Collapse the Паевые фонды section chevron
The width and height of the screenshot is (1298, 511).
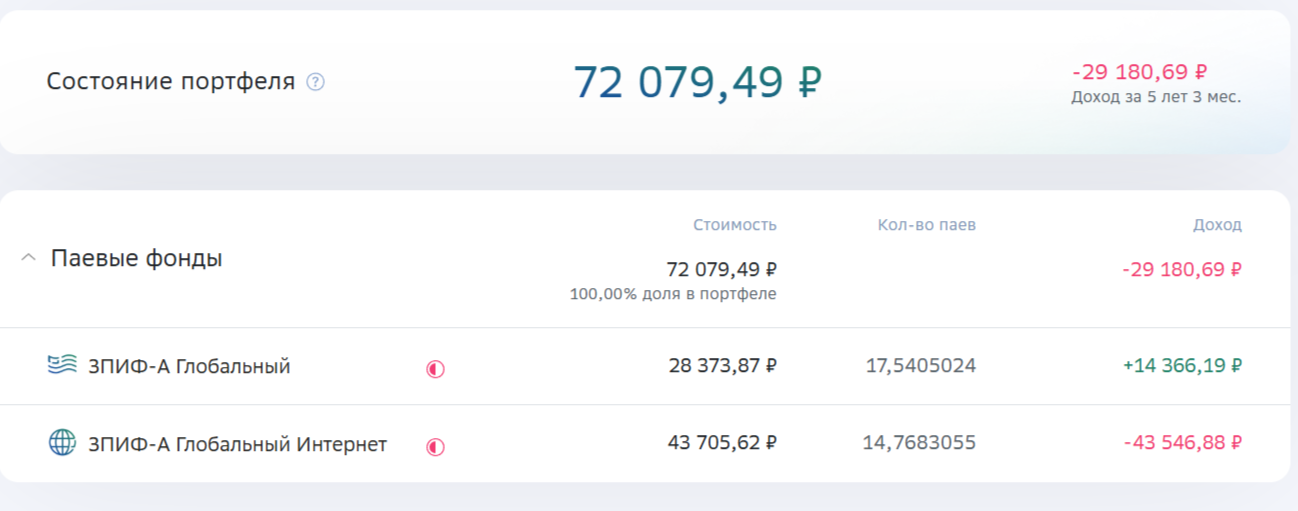pos(28,258)
